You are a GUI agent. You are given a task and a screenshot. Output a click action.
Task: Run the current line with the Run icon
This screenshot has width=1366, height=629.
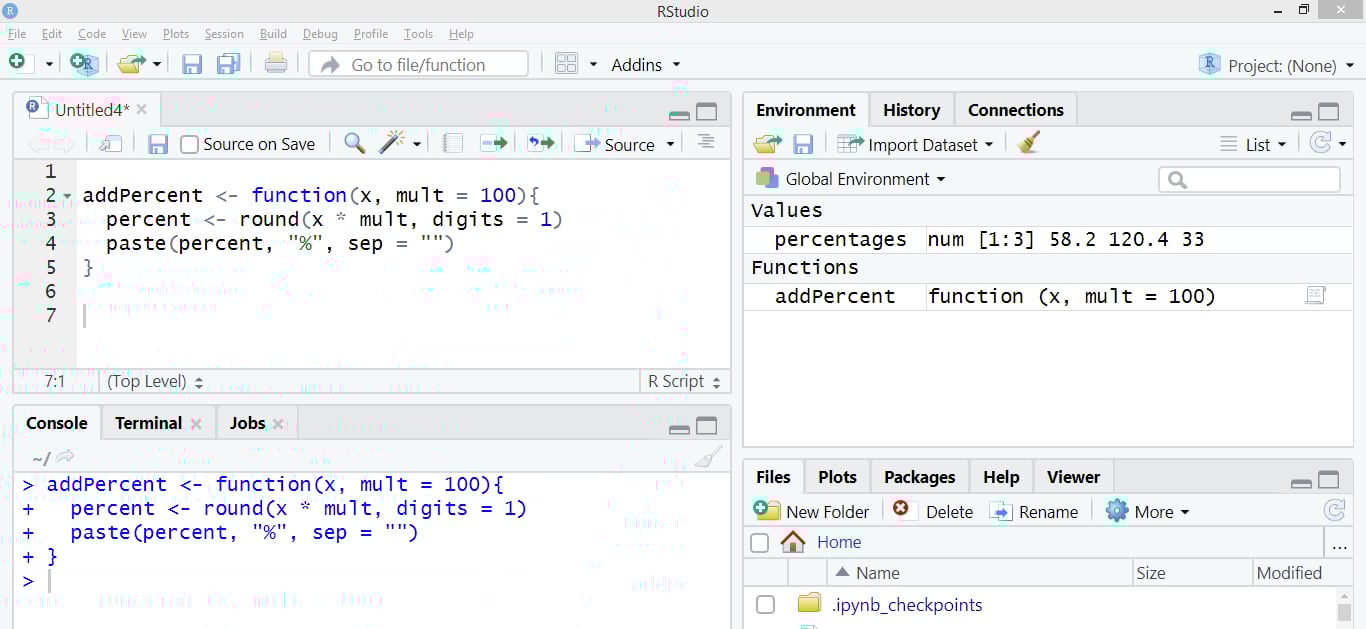(494, 143)
